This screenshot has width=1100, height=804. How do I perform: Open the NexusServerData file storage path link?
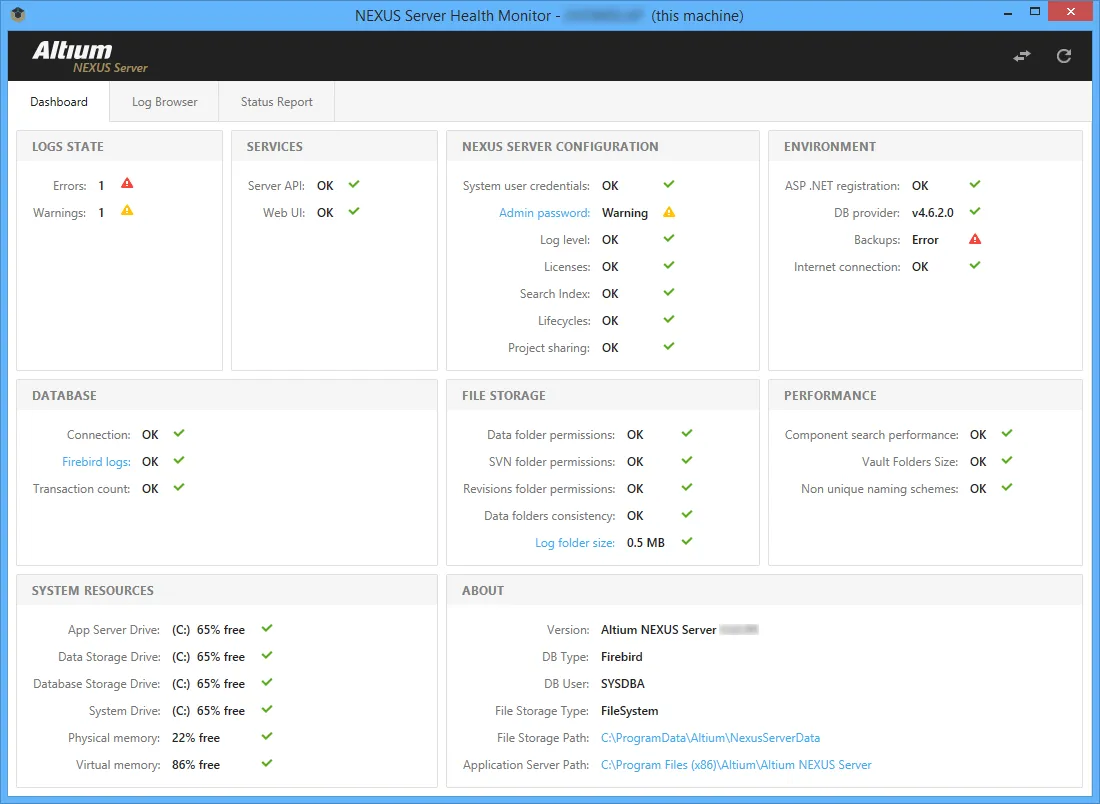pyautogui.click(x=711, y=738)
